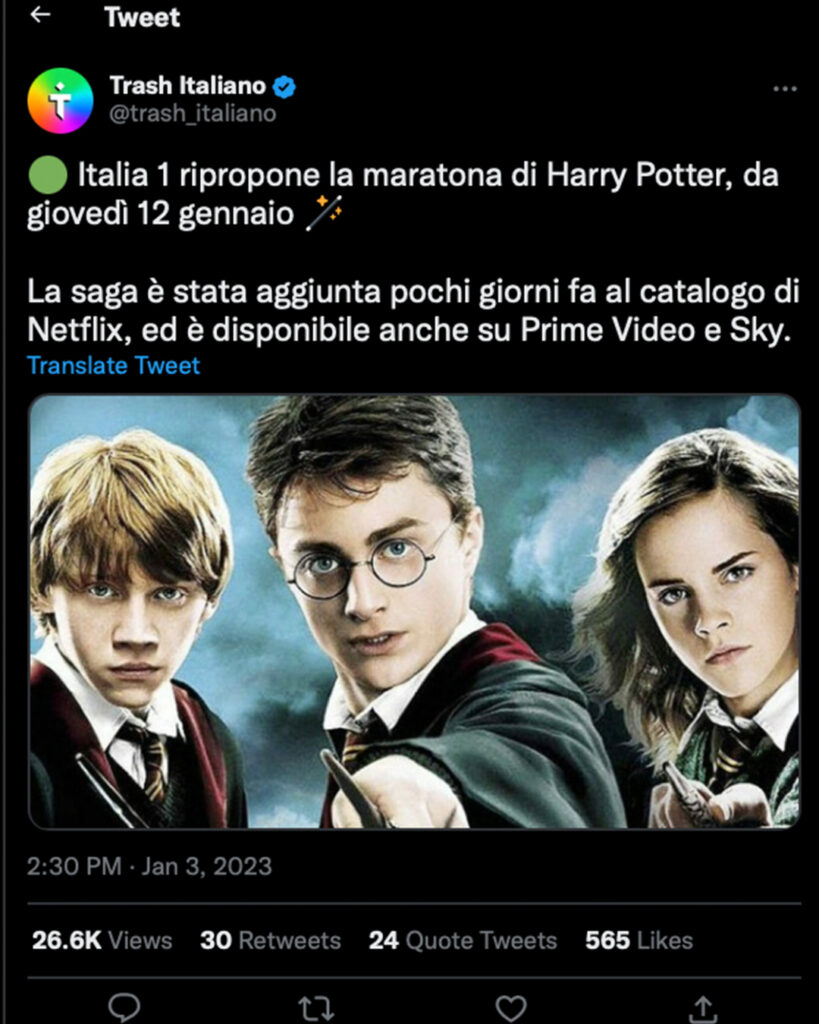Open the 26.6K Views analytics
Screen dimensions: 819x1024
coord(102,940)
